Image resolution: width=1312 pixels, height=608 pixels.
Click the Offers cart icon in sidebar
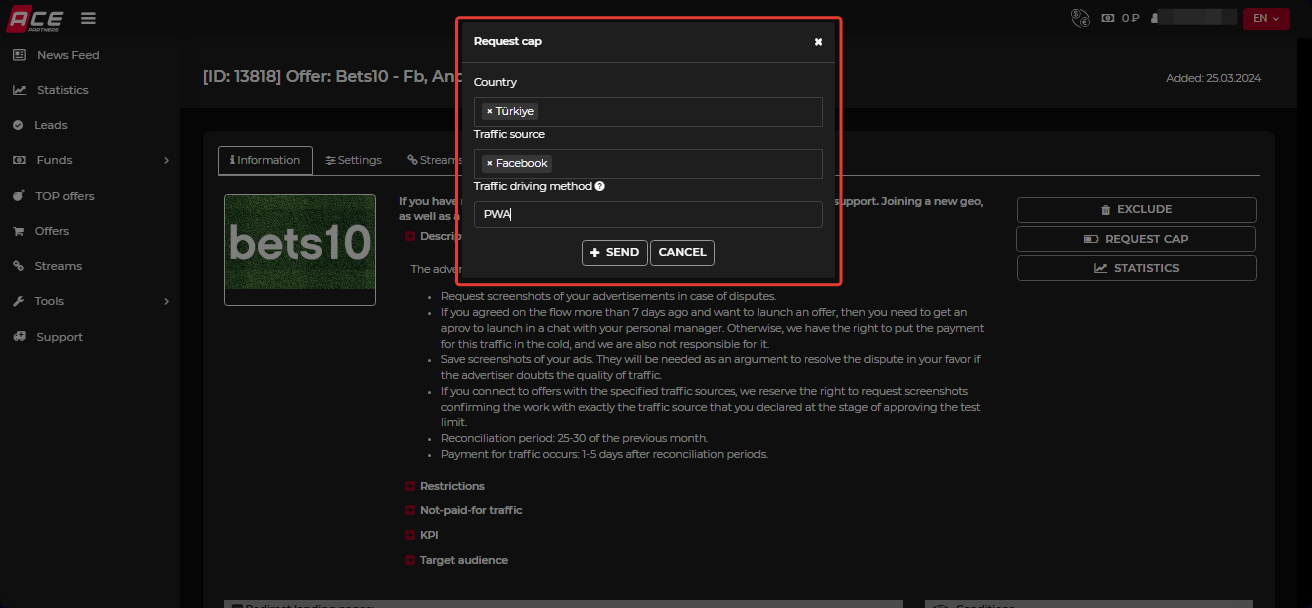click(18, 231)
